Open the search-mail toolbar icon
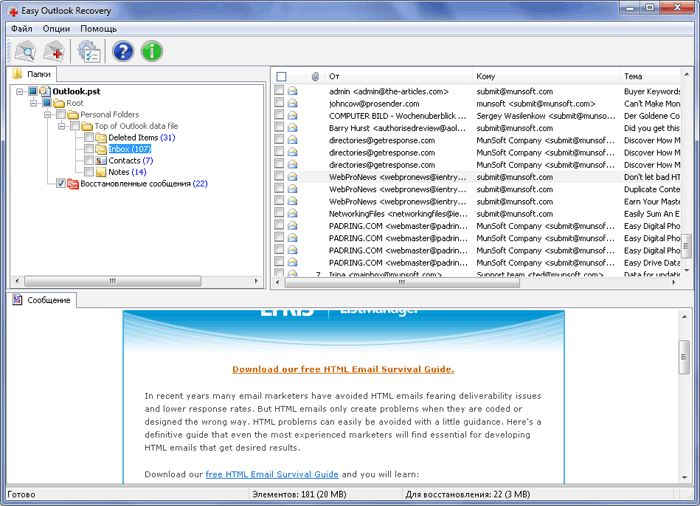Viewport: 700px width, 506px height. [x=25, y=51]
